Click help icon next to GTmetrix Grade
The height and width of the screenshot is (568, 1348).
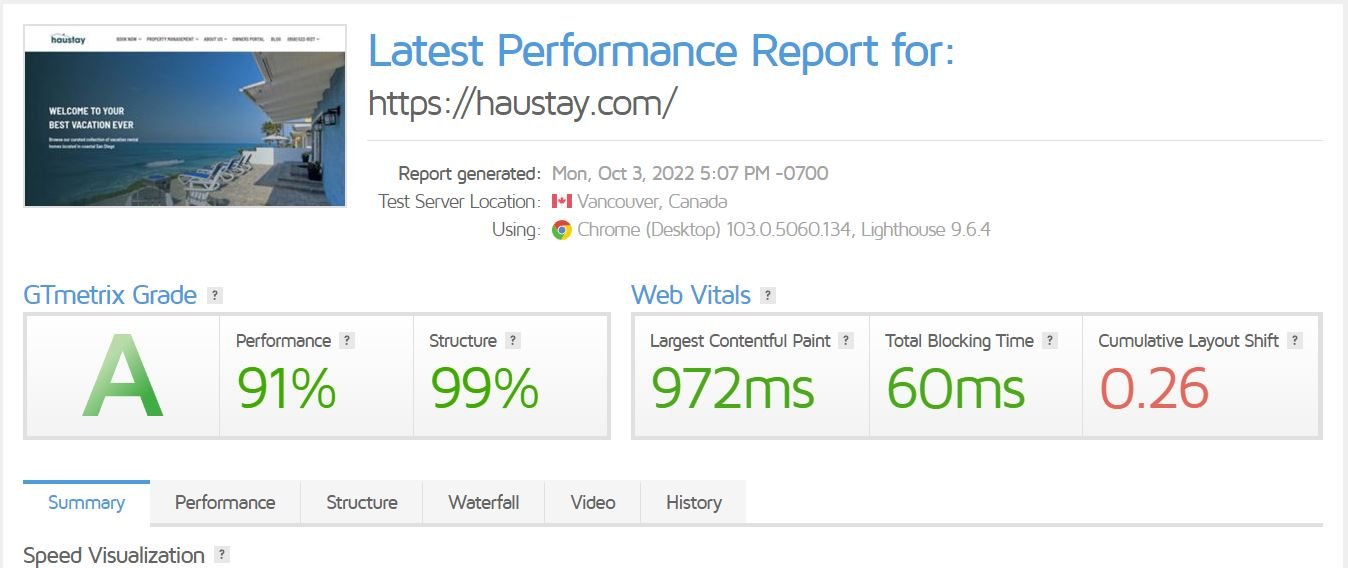coord(214,296)
